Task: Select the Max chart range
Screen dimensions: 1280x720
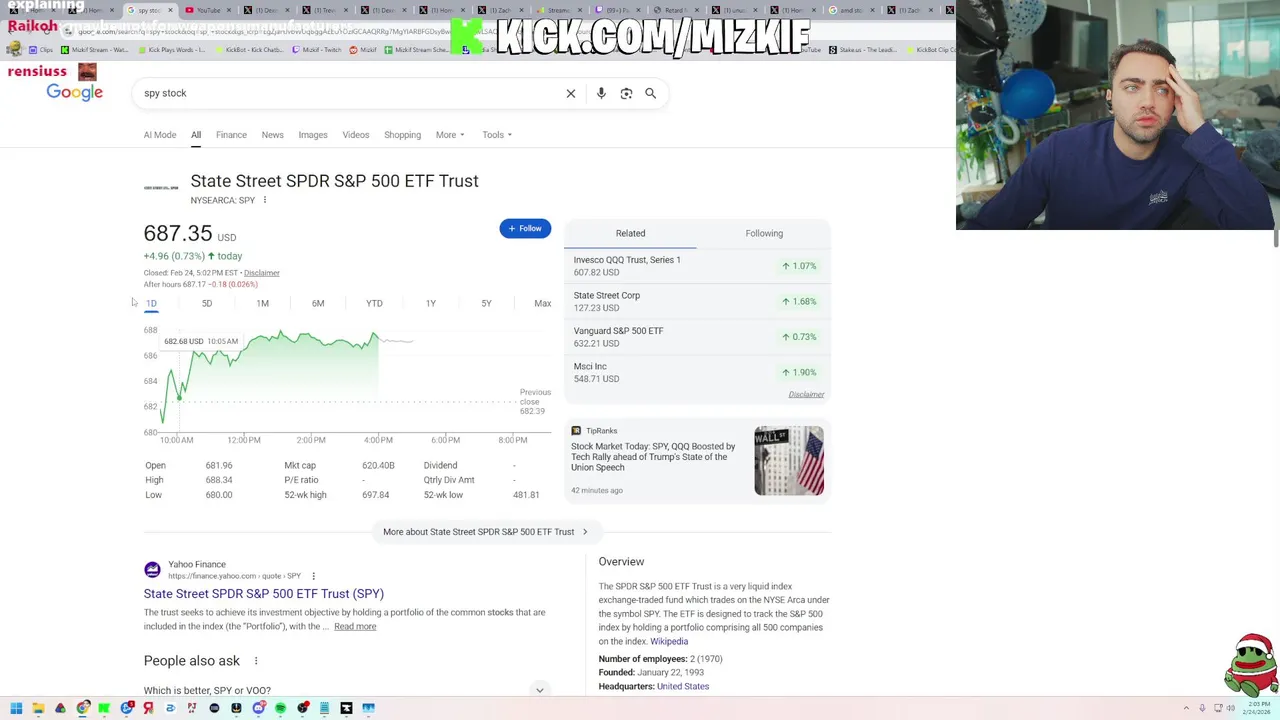Action: tap(543, 303)
